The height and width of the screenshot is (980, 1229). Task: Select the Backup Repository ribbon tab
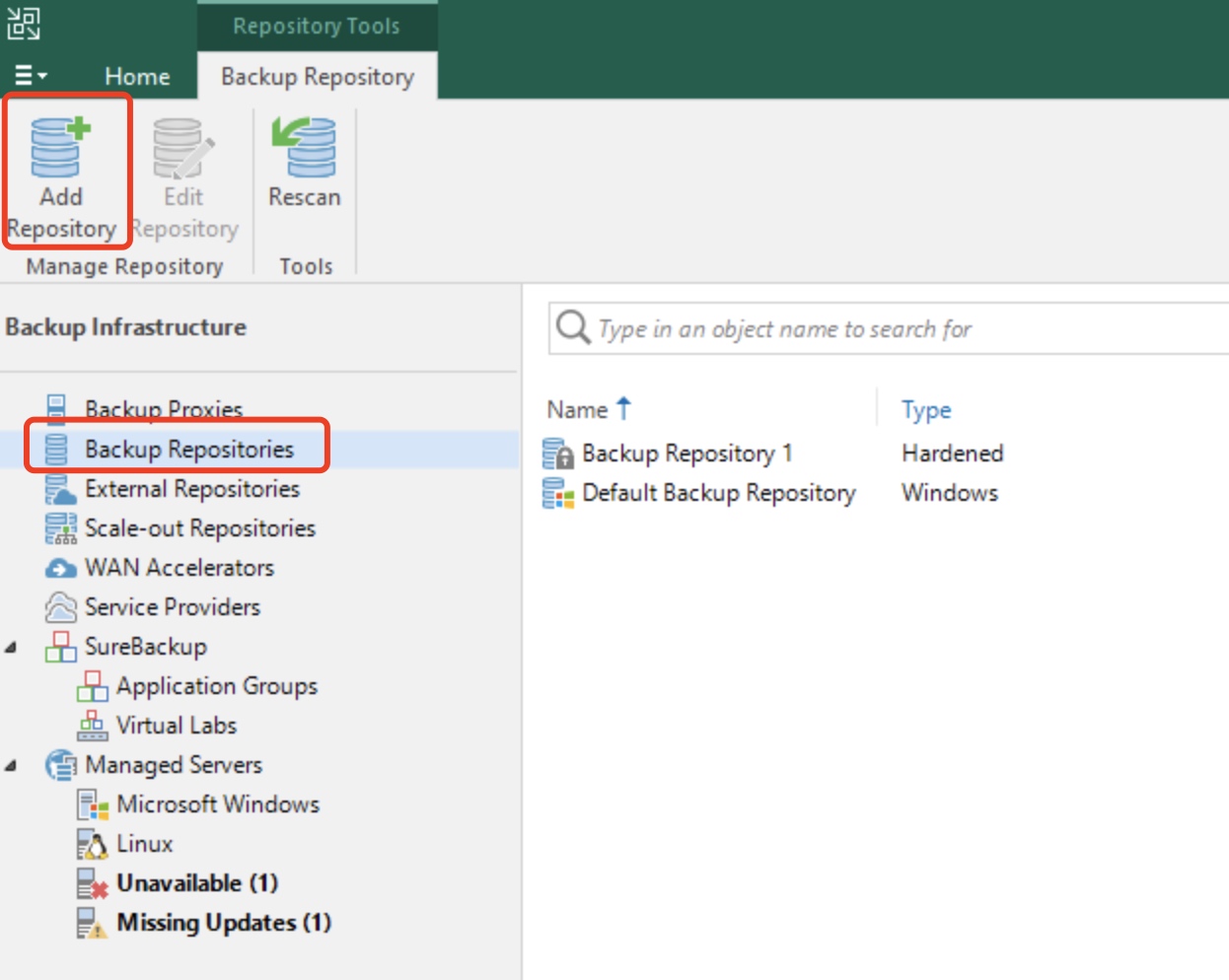point(318,76)
